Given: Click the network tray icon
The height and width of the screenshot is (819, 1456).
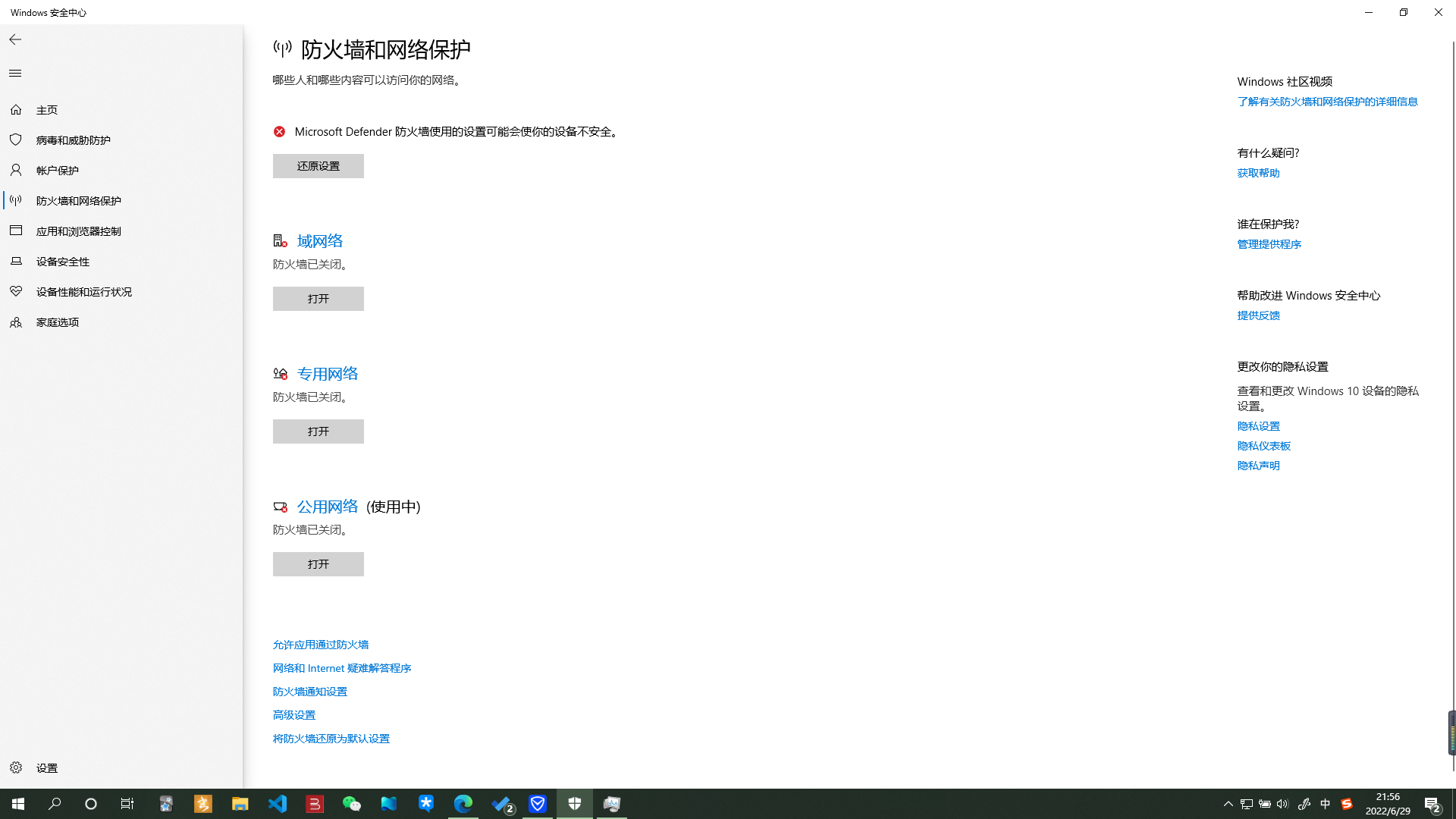Looking at the screenshot, I should coord(1247,804).
